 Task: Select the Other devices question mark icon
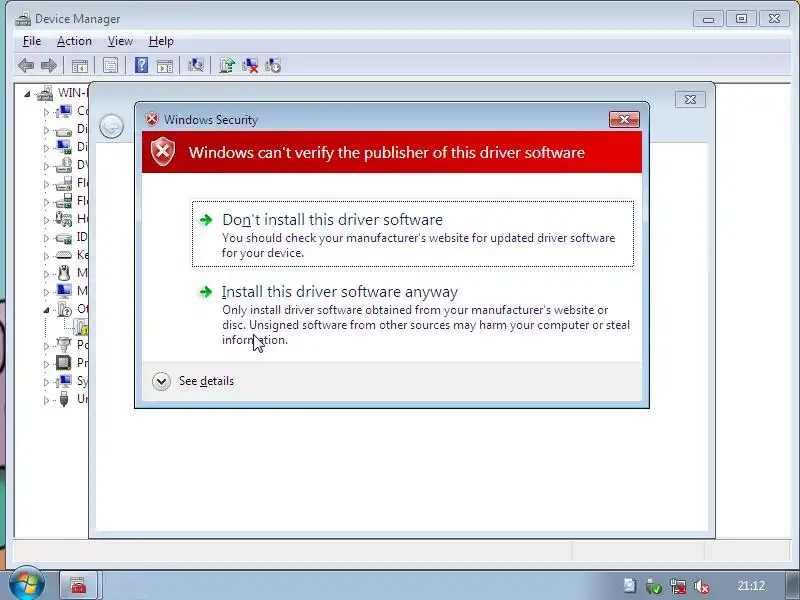(x=64, y=309)
